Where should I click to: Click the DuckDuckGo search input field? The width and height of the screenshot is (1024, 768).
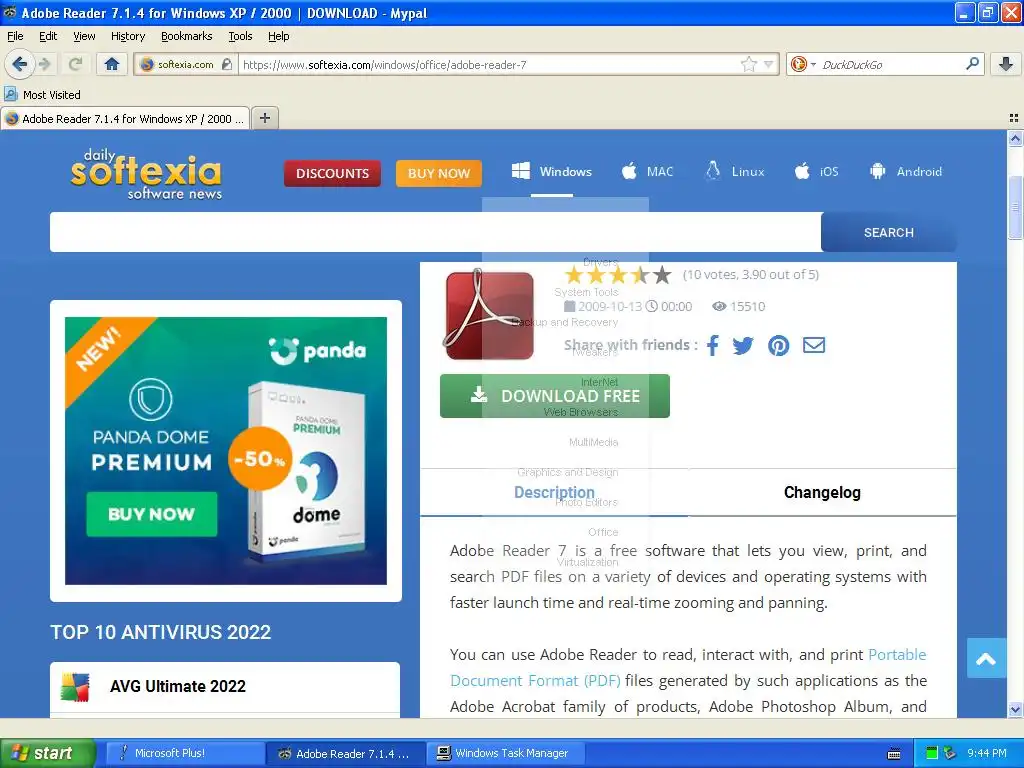click(890, 64)
